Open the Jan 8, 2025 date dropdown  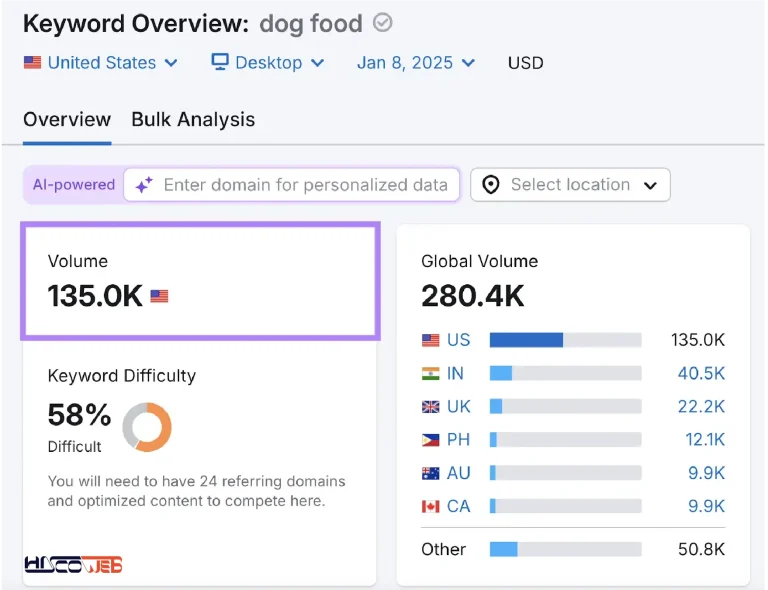coord(416,63)
